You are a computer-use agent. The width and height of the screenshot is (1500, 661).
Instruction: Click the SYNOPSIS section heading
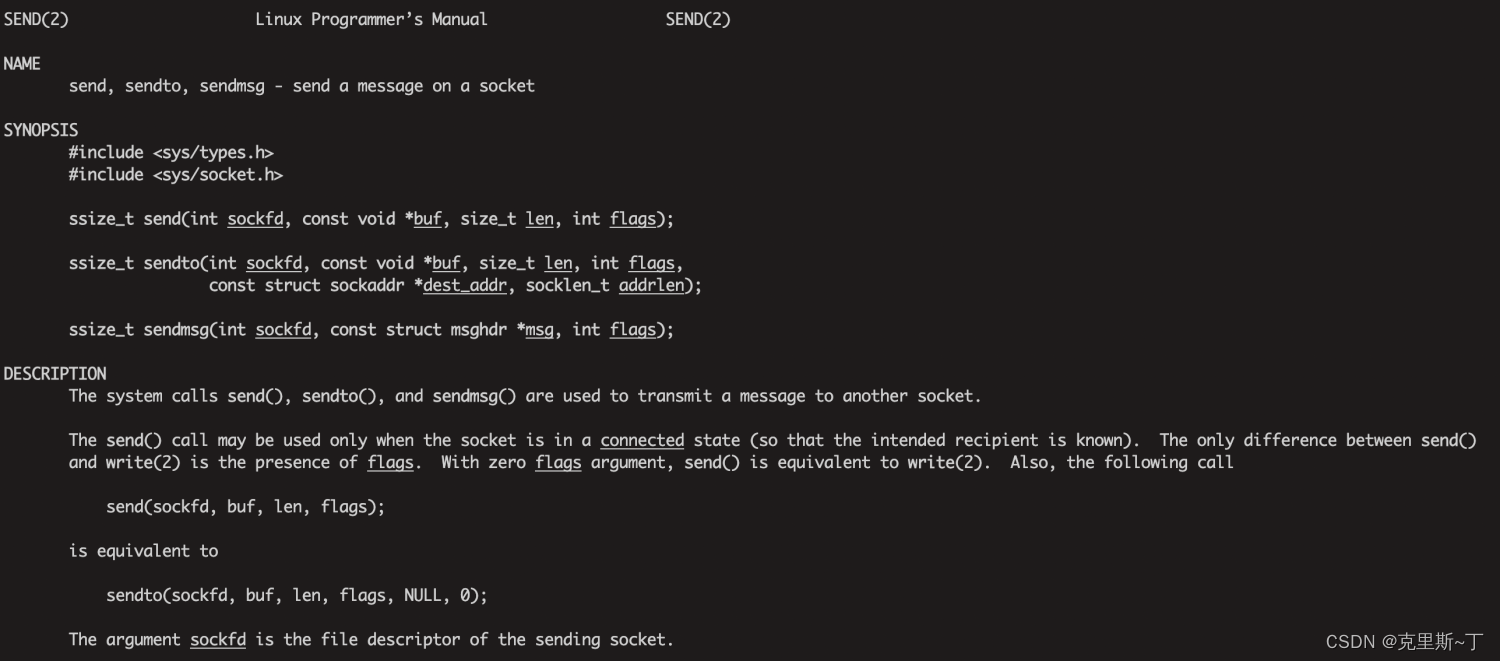[41, 130]
